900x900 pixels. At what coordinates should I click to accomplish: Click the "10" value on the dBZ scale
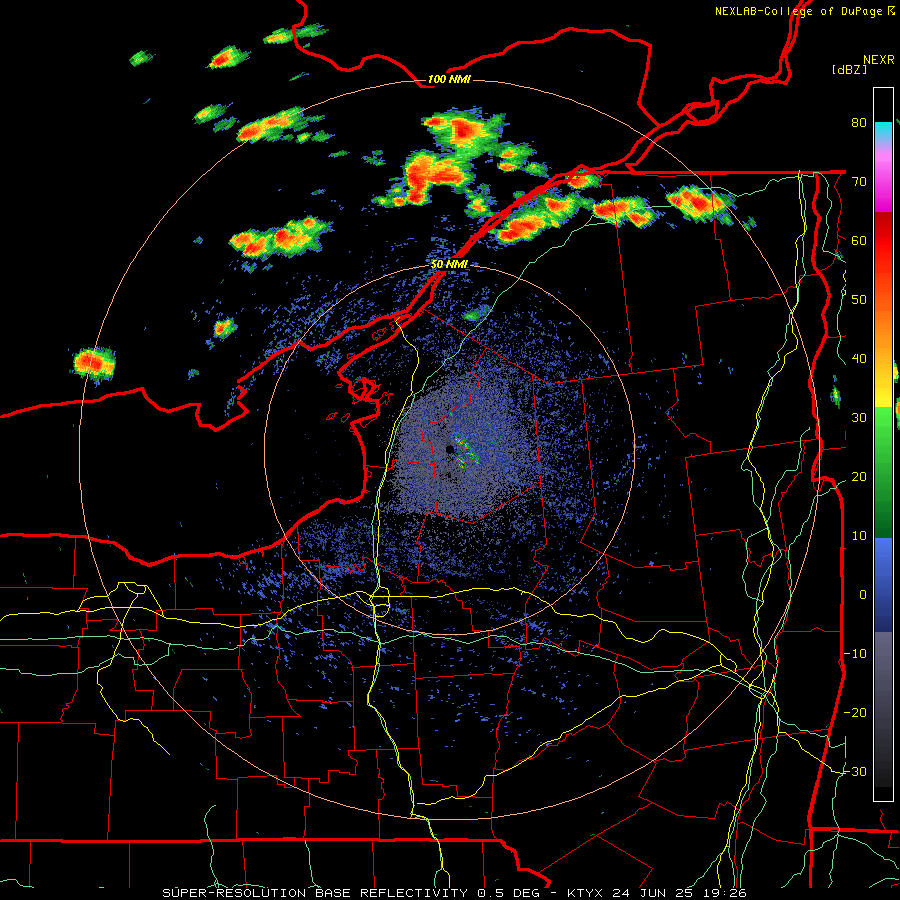coord(859,536)
